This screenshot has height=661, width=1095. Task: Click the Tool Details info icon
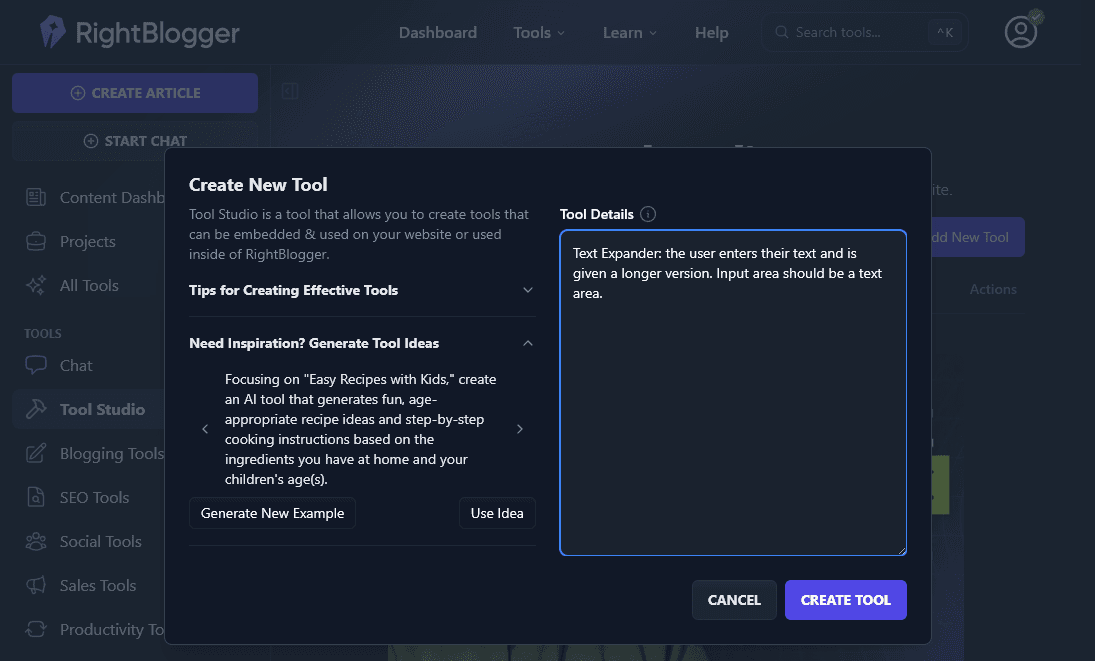[x=648, y=214]
